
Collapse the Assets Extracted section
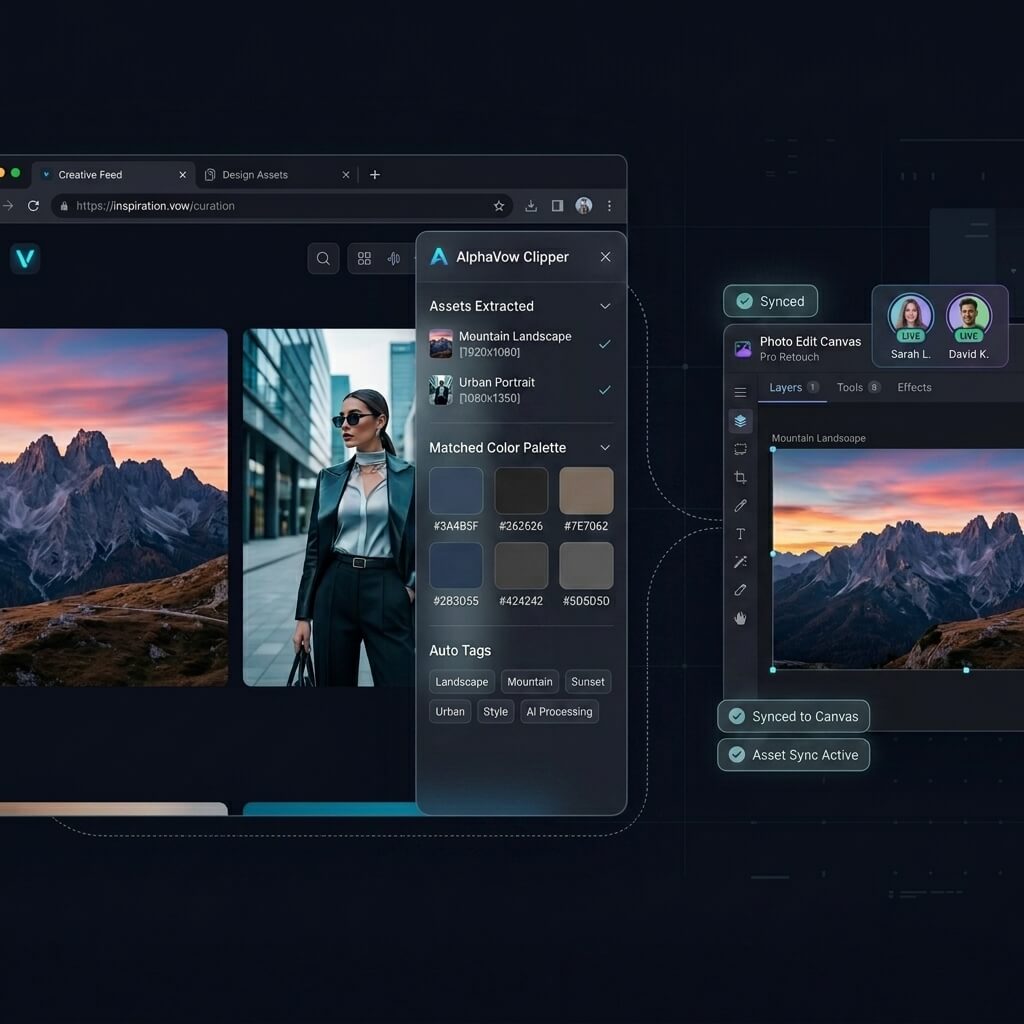pyautogui.click(x=605, y=306)
